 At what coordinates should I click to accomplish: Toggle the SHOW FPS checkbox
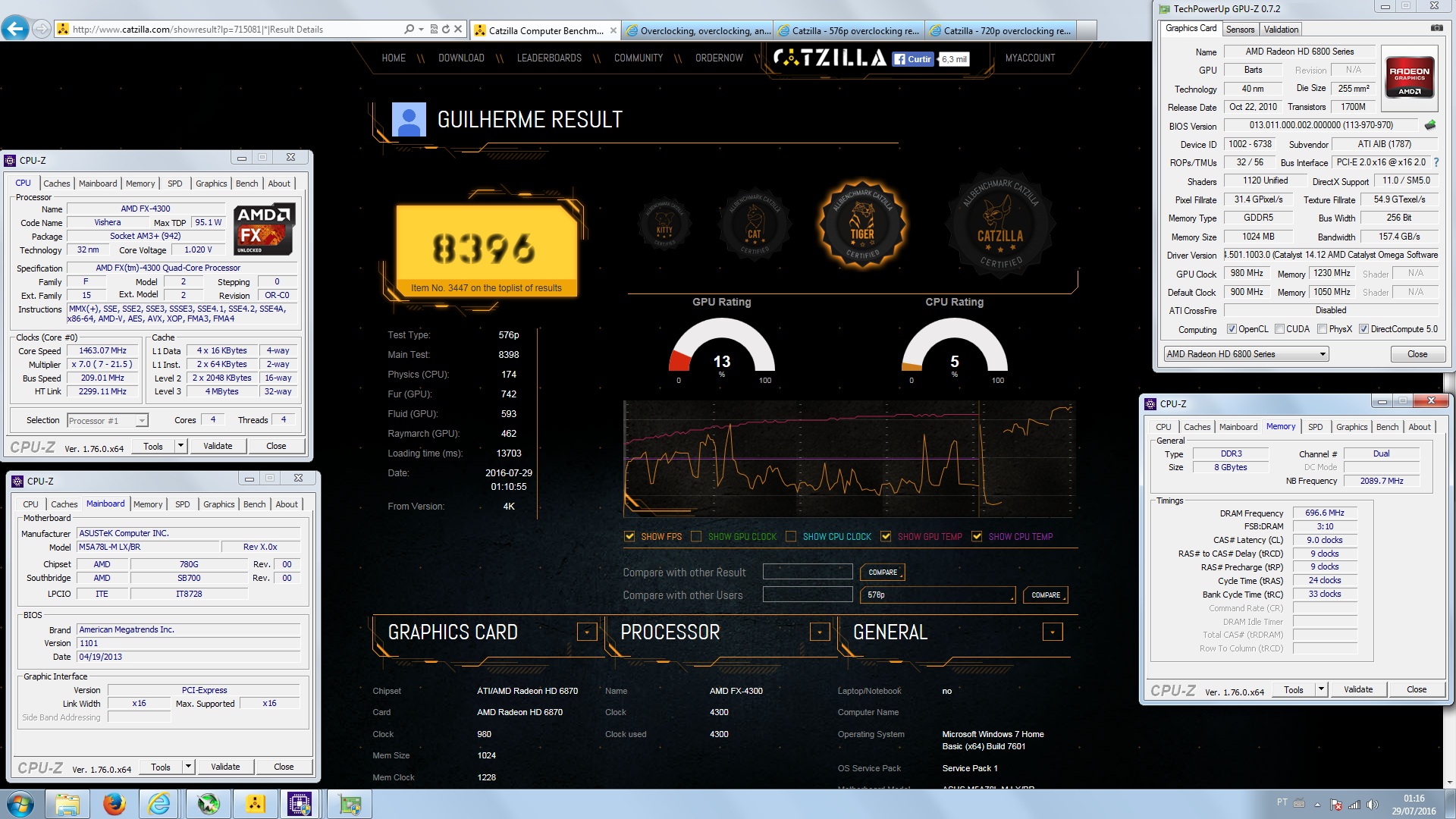click(x=629, y=536)
